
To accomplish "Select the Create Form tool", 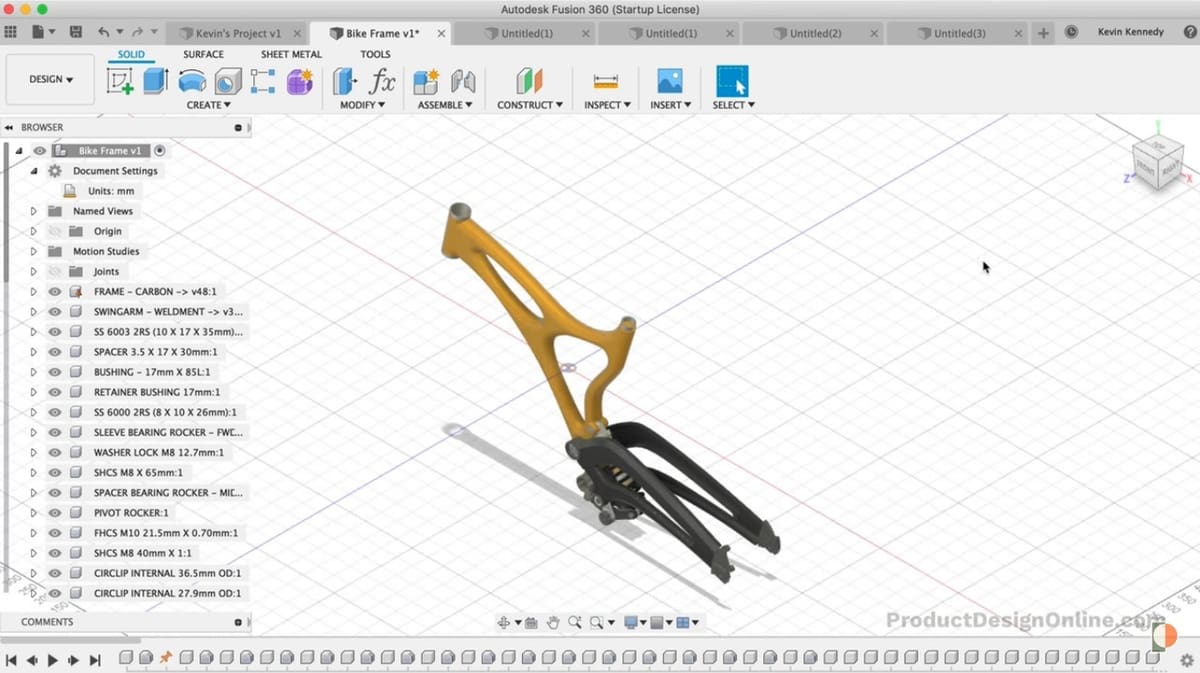I will (x=299, y=81).
